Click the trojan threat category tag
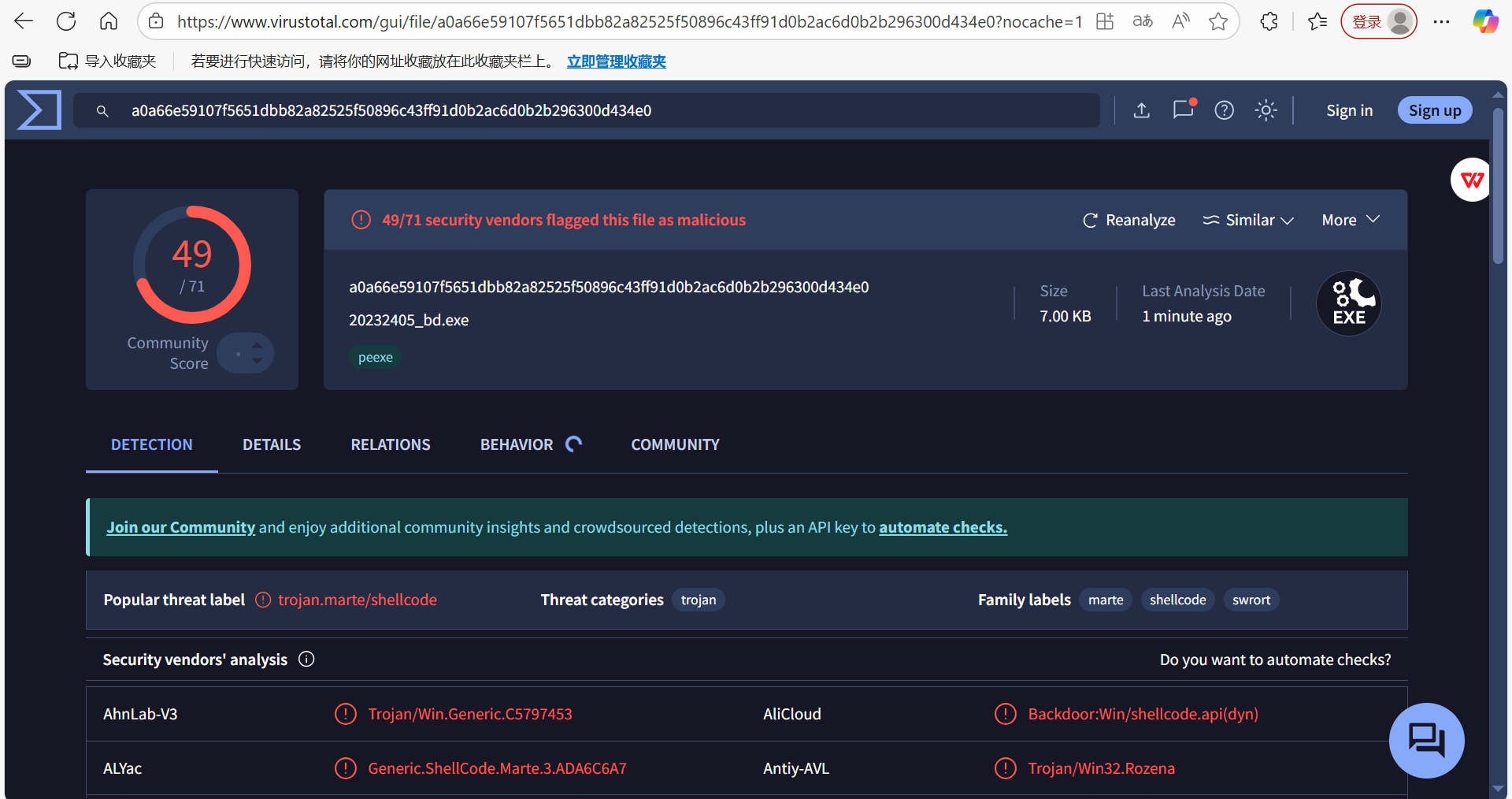 pos(699,600)
